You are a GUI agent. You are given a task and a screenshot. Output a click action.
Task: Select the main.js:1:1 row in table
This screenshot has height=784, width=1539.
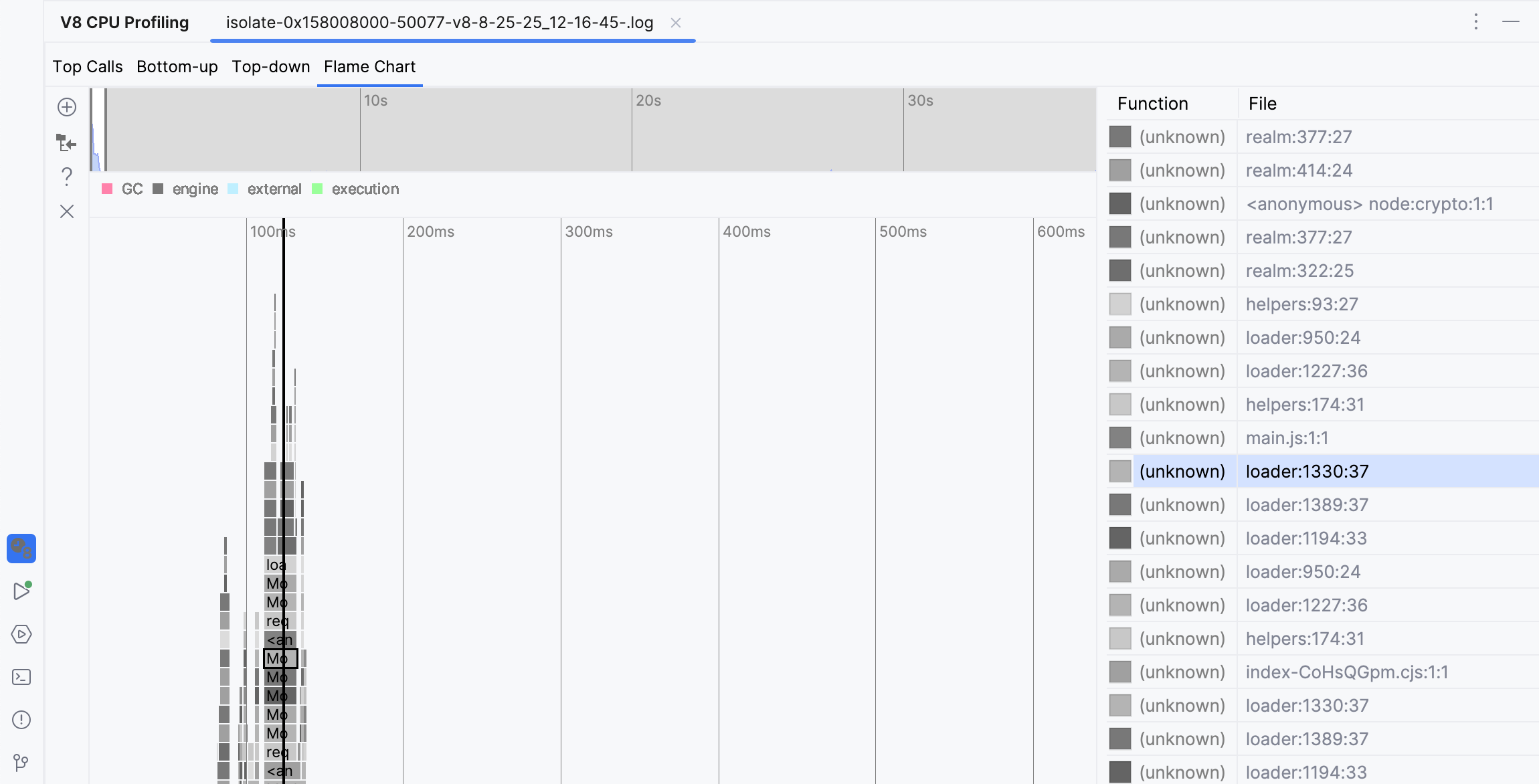(x=1287, y=438)
